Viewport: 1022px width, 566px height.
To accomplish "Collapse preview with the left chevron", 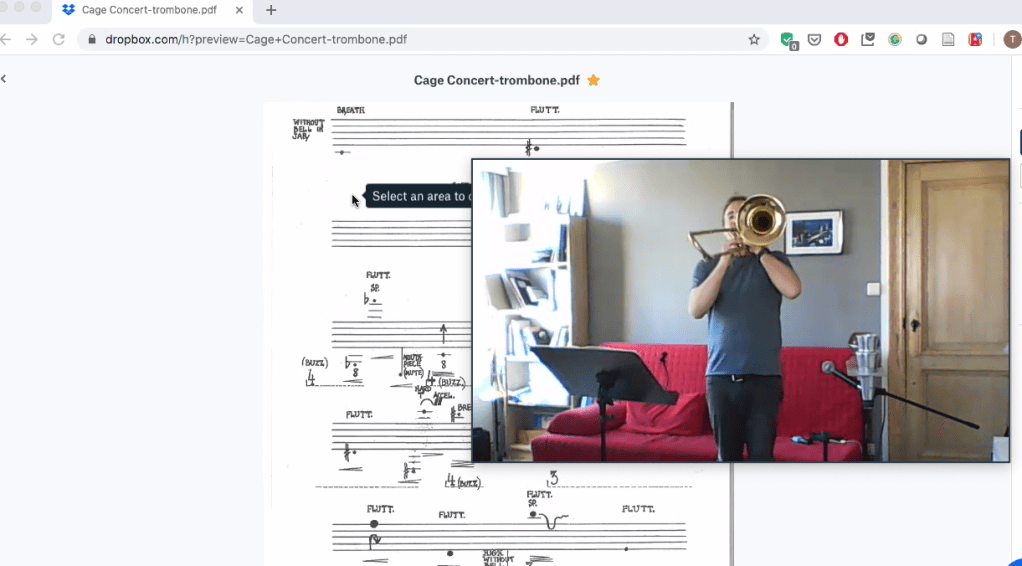I will click(x=4, y=79).
